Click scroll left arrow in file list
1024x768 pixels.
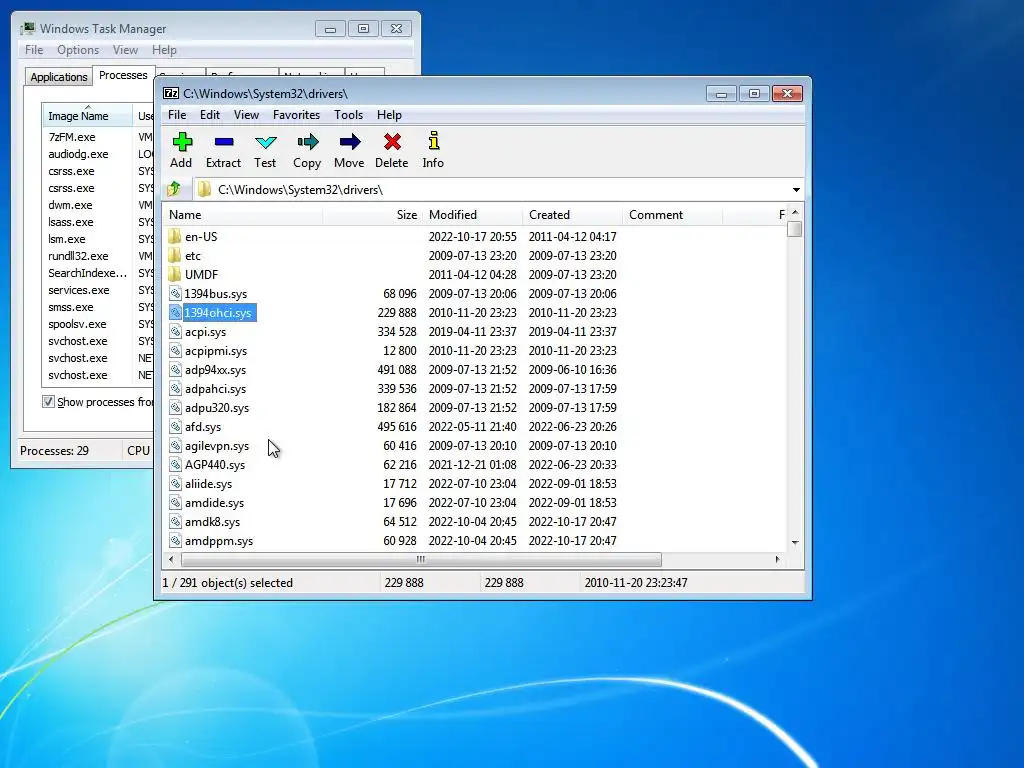[171, 559]
